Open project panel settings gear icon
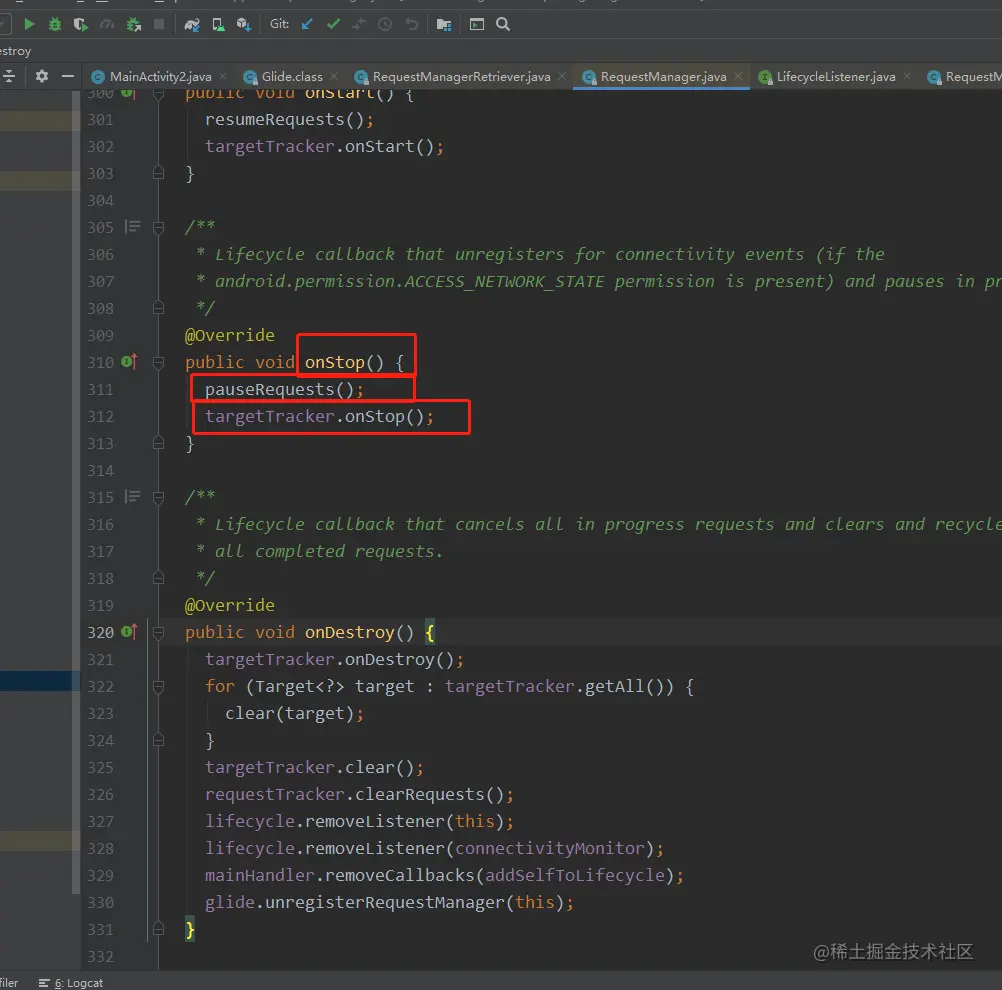Image resolution: width=1002 pixels, height=990 pixels. (42, 76)
